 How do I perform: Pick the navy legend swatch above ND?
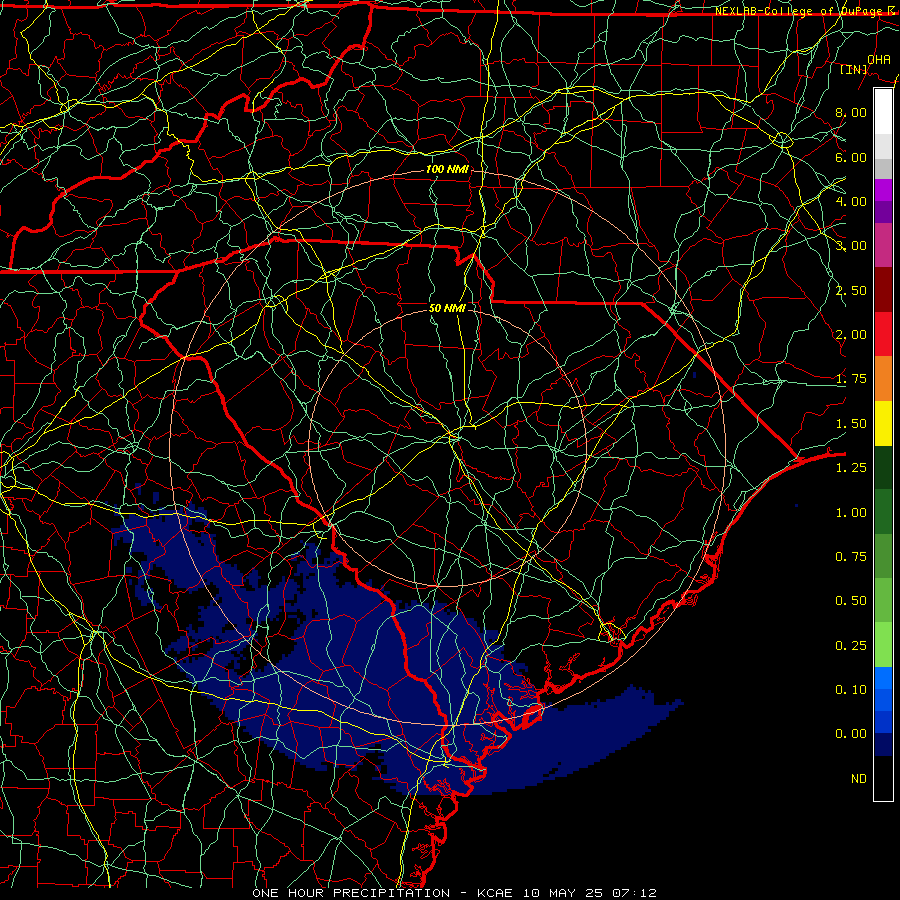[x=883, y=745]
